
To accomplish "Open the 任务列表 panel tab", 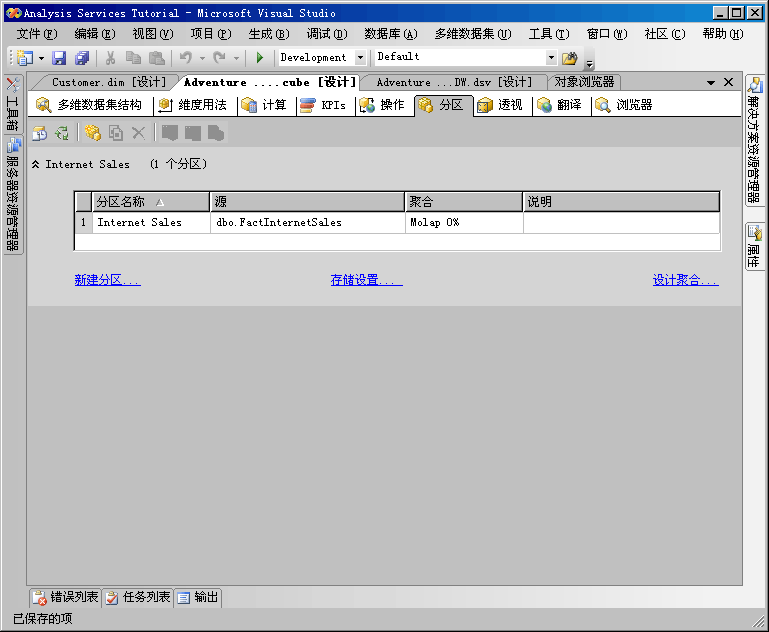I will pyautogui.click(x=138, y=597).
